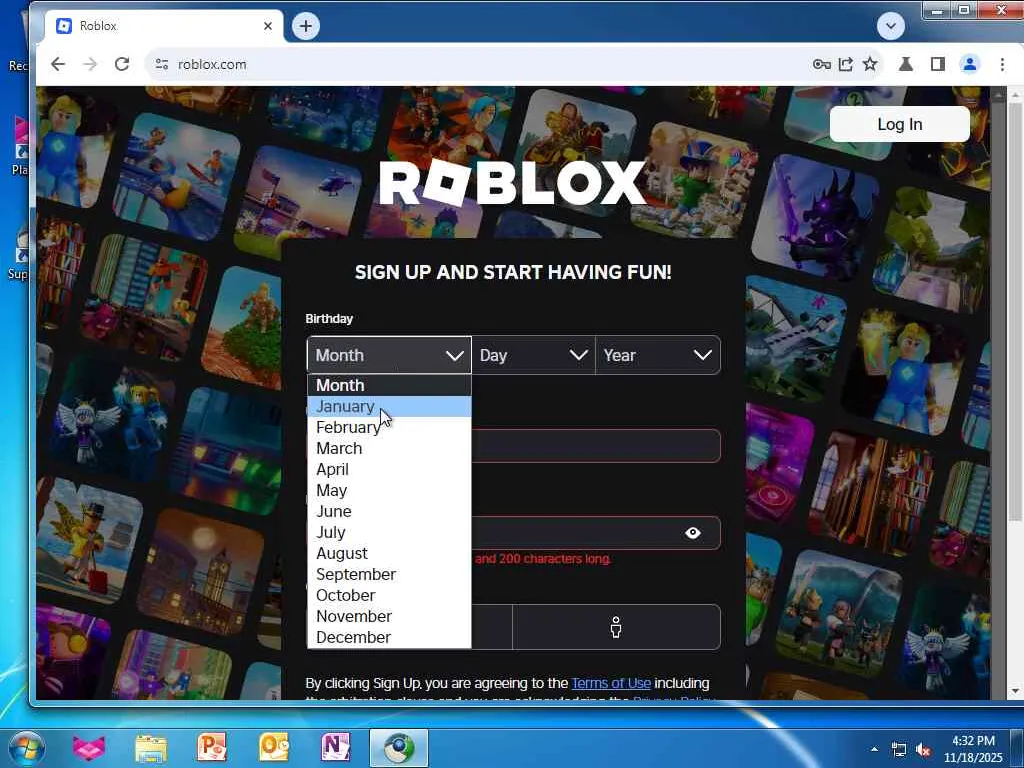
Task: Open the Day birthday dropdown
Action: click(534, 355)
